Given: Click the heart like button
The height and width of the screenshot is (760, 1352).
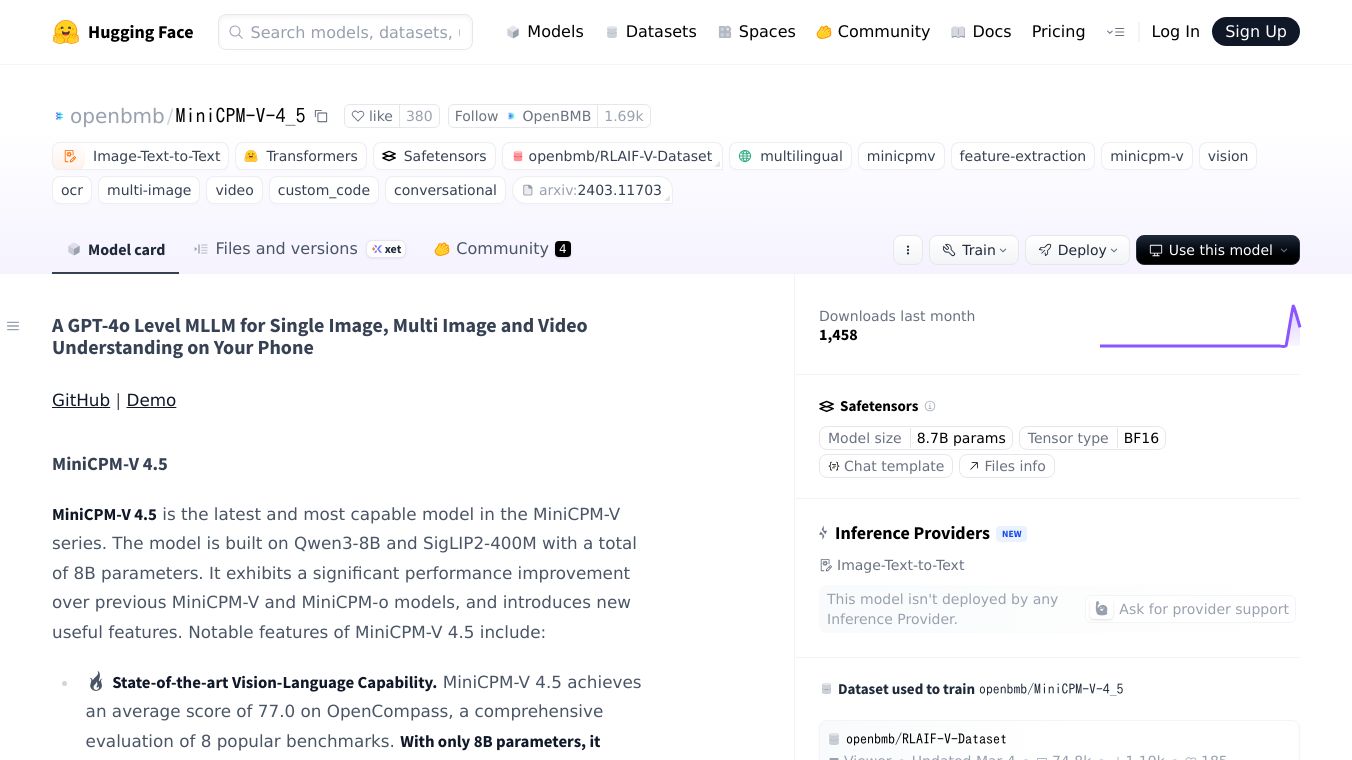Looking at the screenshot, I should click(x=371, y=116).
